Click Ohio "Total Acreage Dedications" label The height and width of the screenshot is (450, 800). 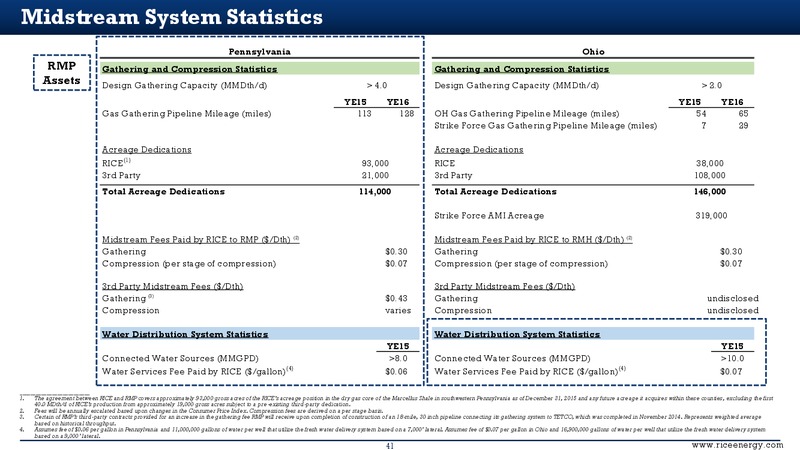click(x=495, y=191)
